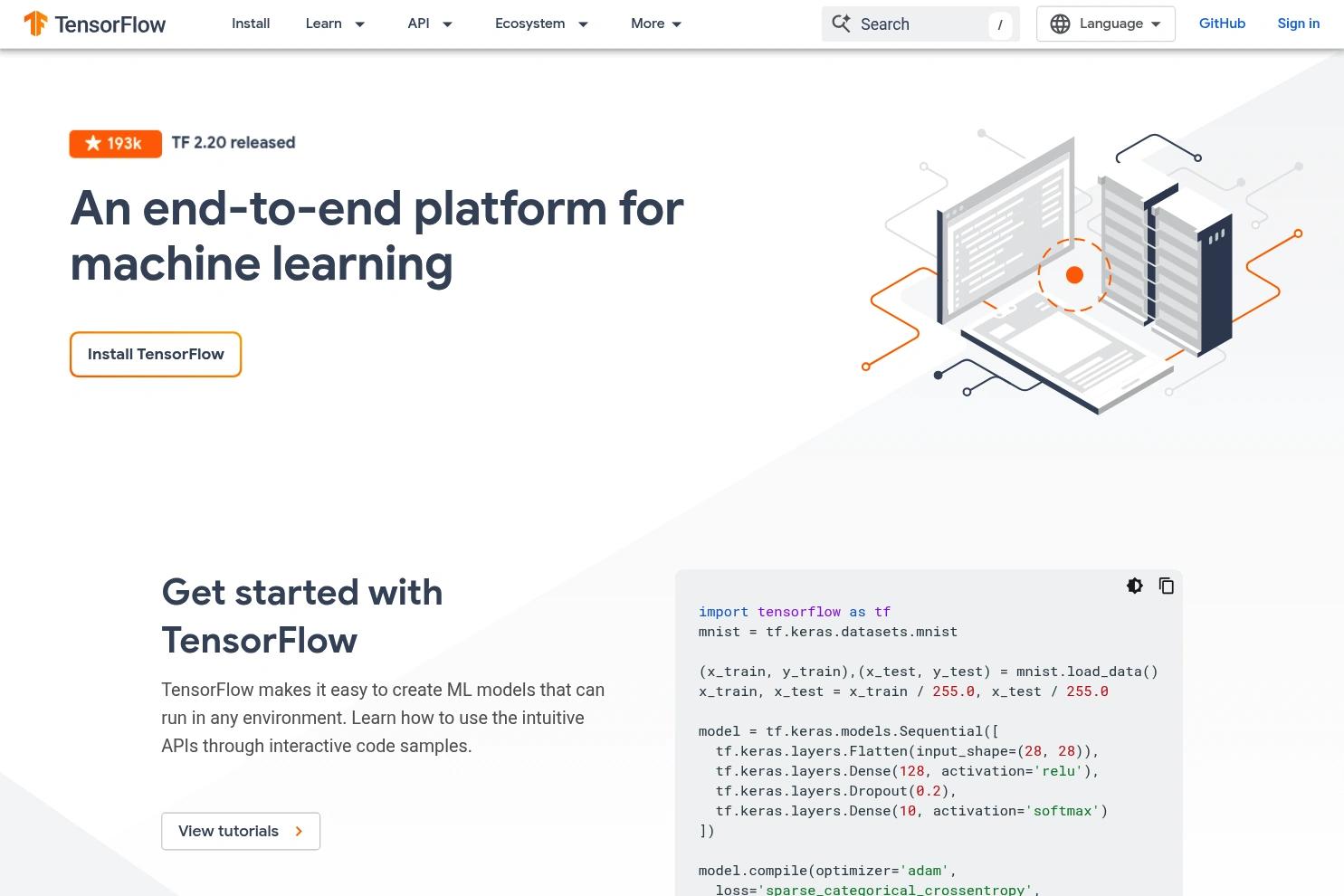Viewport: 1344px width, 896px height.
Task: Click the globe icon in Language selector
Action: (x=1060, y=24)
